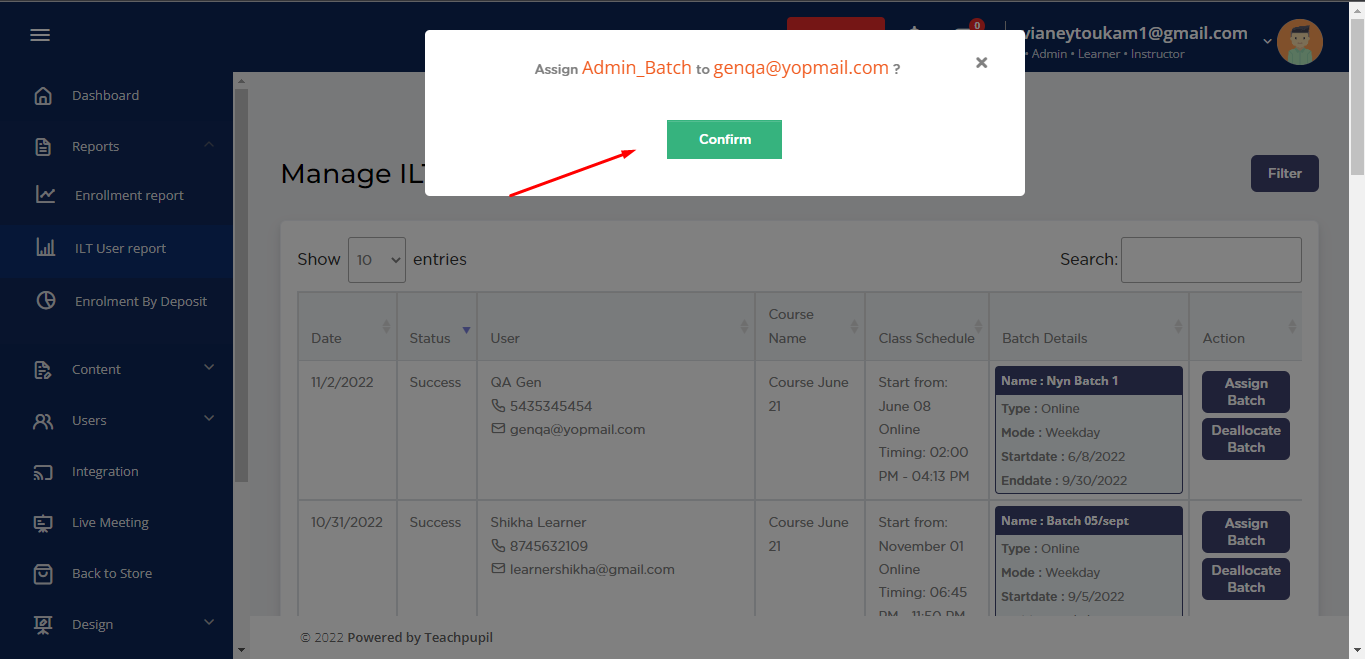The width and height of the screenshot is (1365, 659).
Task: Click the ILT User report bar icon
Action: click(46, 248)
